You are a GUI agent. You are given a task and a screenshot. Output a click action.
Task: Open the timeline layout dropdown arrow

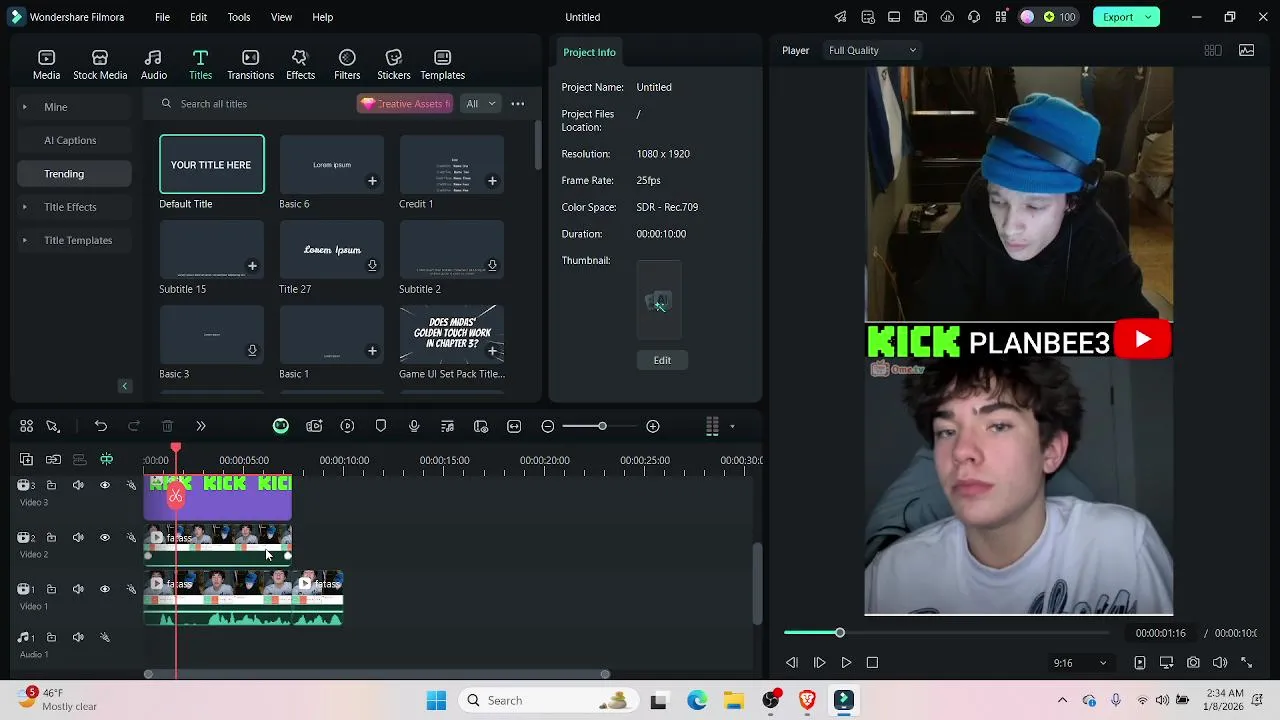click(x=732, y=427)
